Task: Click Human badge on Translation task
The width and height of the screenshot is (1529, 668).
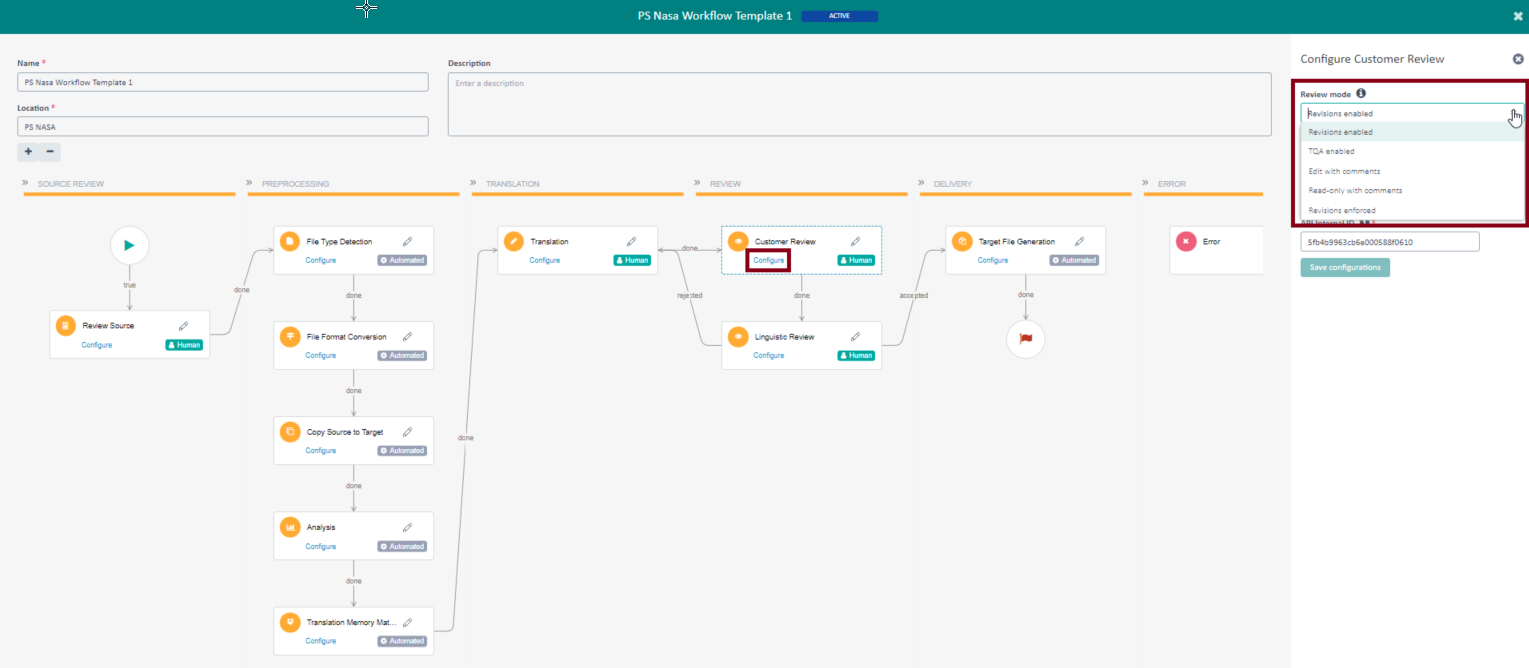Action: [x=632, y=260]
